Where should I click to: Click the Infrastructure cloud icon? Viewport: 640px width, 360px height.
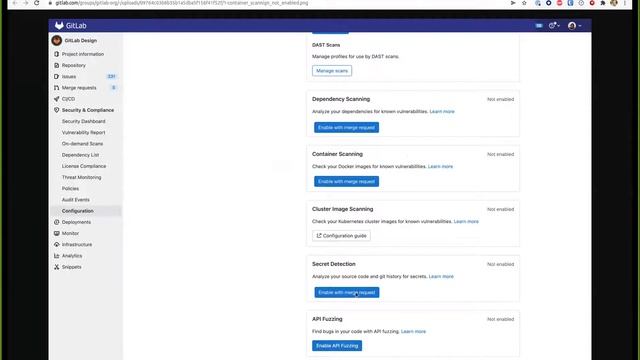point(56,244)
